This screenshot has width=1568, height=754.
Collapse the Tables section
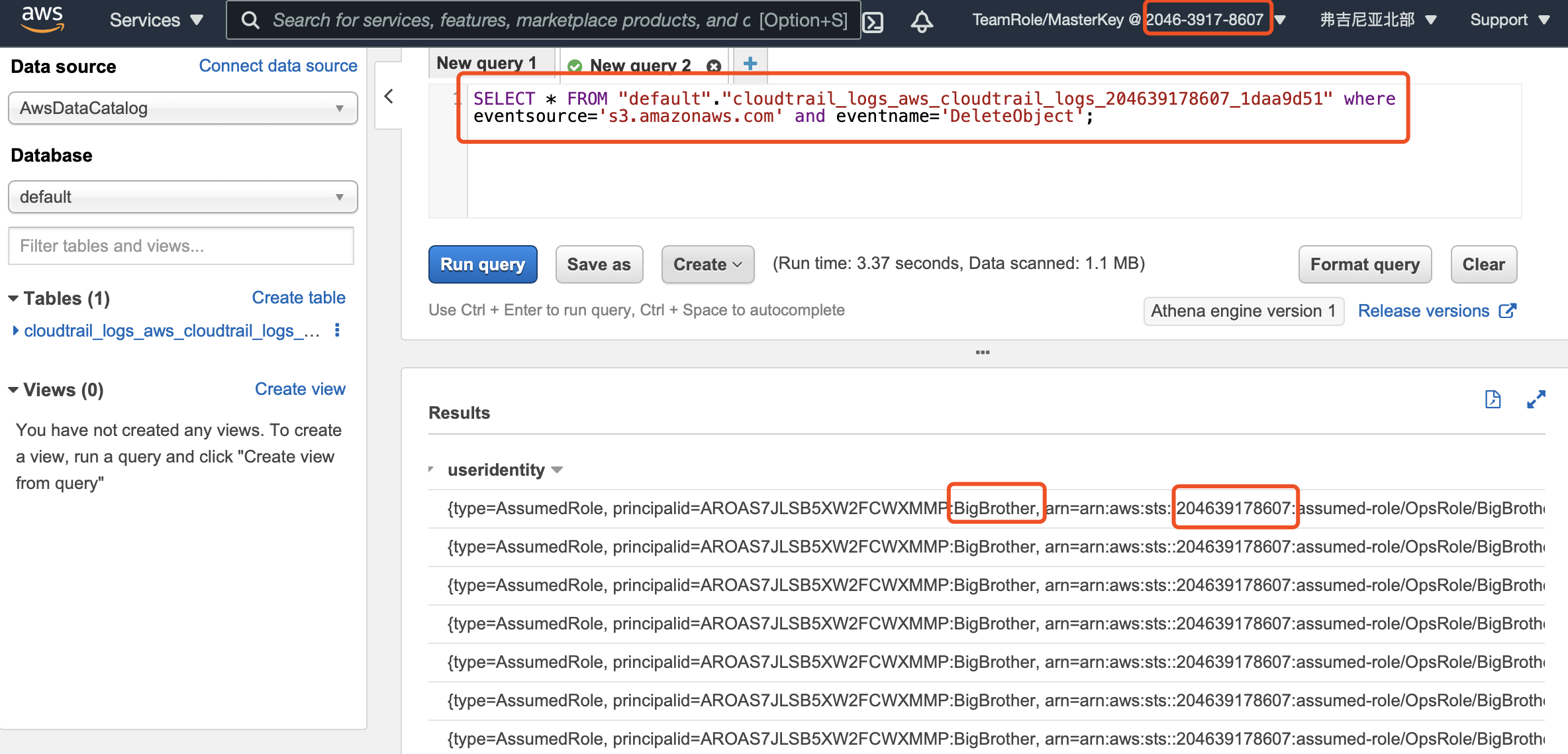click(13, 299)
